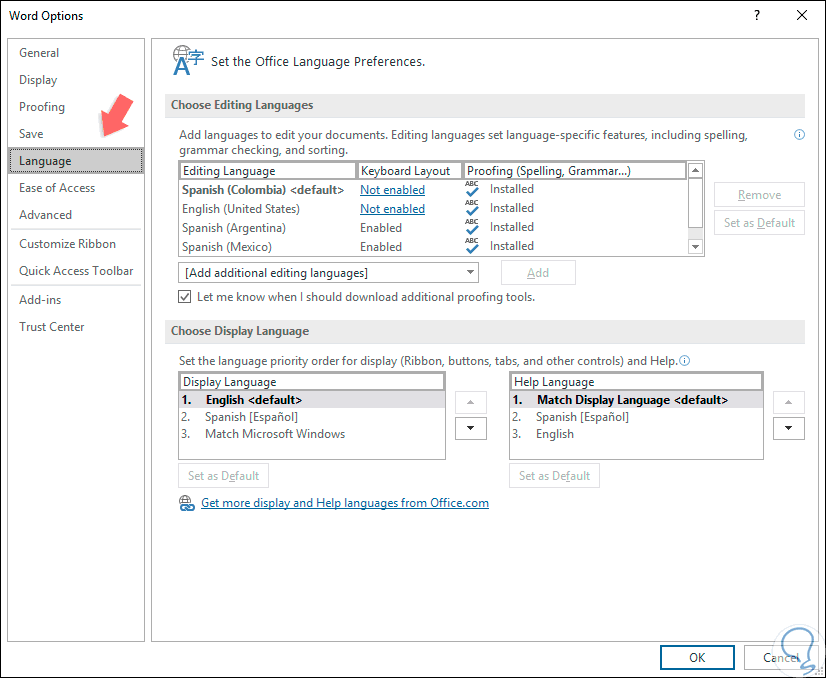Image resolution: width=826 pixels, height=678 pixels.
Task: Open Get more display and Help languages link
Action: pos(345,503)
